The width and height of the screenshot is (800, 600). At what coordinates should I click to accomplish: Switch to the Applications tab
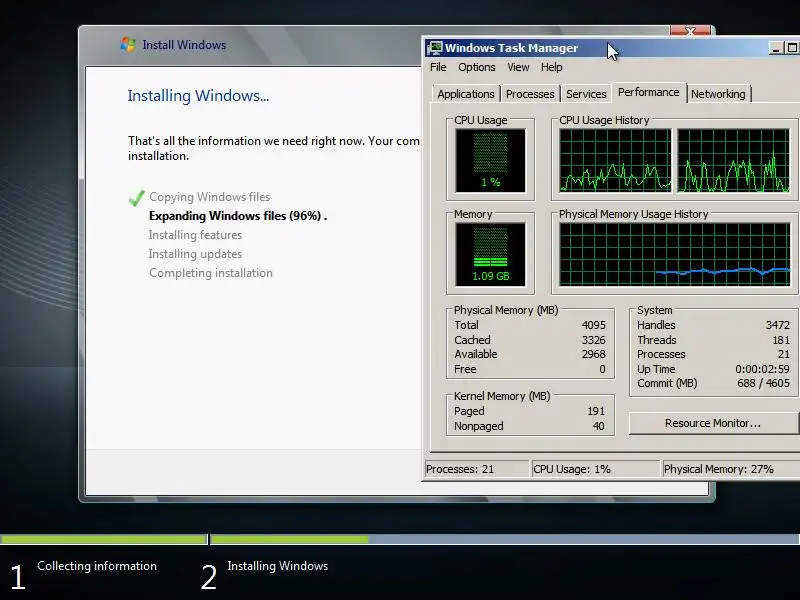pyautogui.click(x=465, y=94)
